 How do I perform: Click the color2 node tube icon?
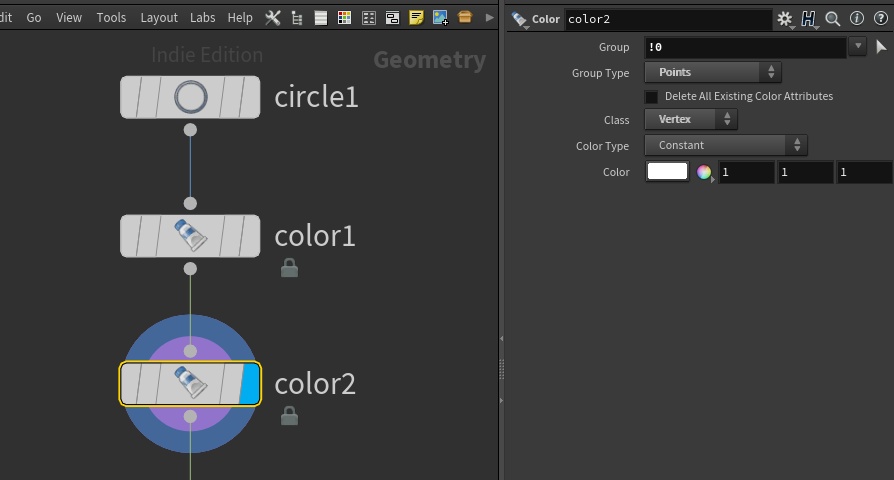[x=190, y=381]
